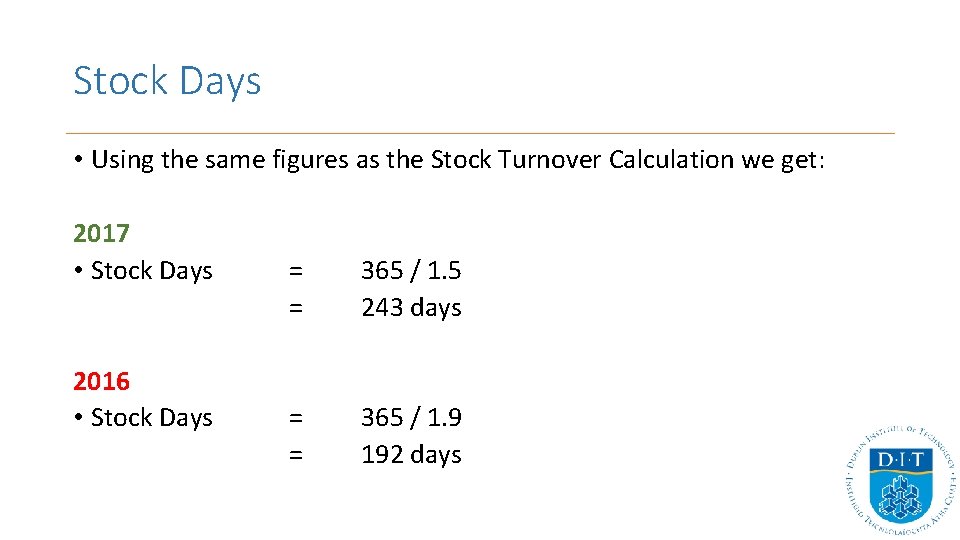Click the "Stock Days" bullet under 2017

point(151,271)
